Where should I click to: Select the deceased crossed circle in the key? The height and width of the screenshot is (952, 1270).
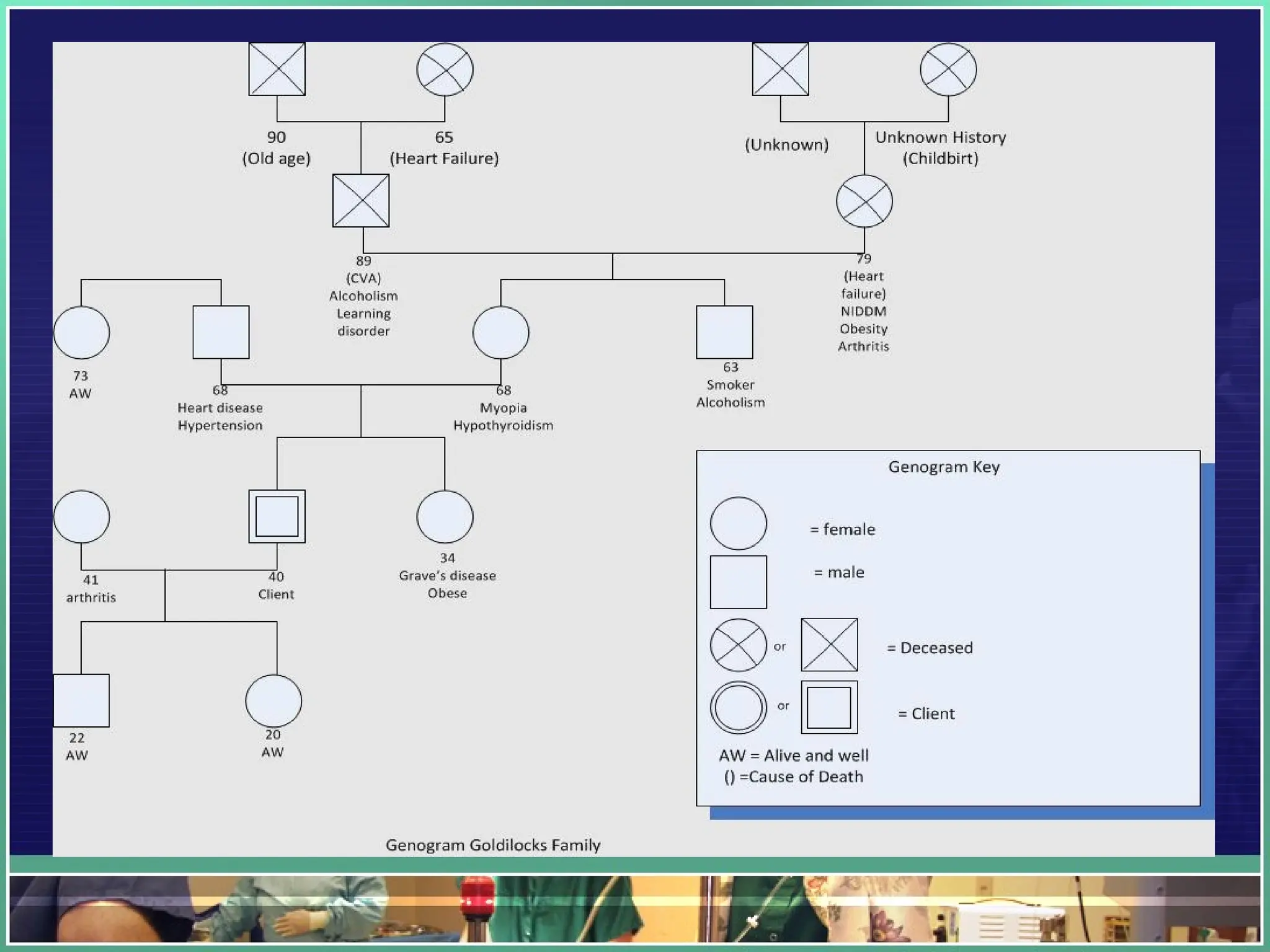(x=738, y=645)
